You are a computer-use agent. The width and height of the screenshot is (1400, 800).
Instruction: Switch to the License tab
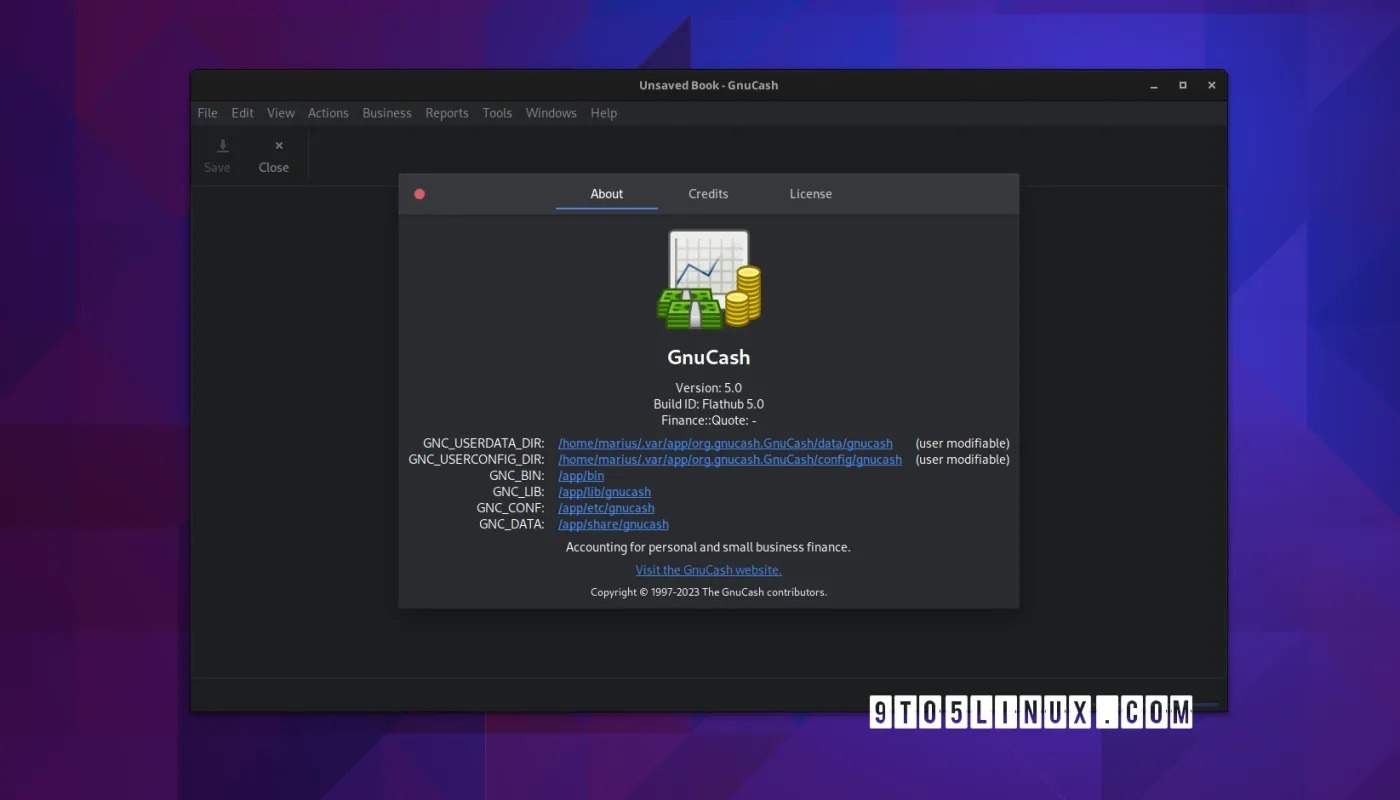(810, 194)
